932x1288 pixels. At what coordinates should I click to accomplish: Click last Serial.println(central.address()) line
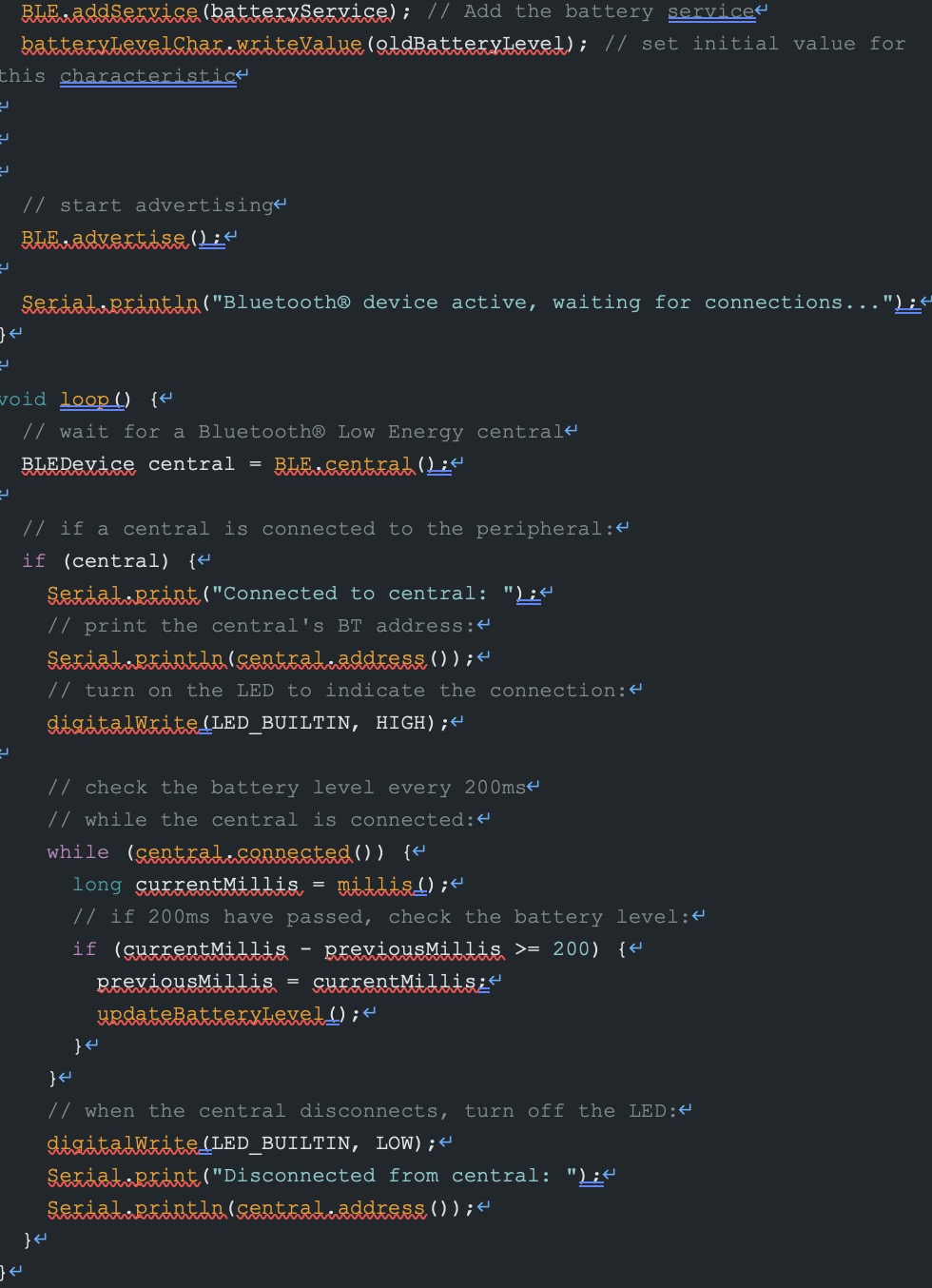(262, 1208)
